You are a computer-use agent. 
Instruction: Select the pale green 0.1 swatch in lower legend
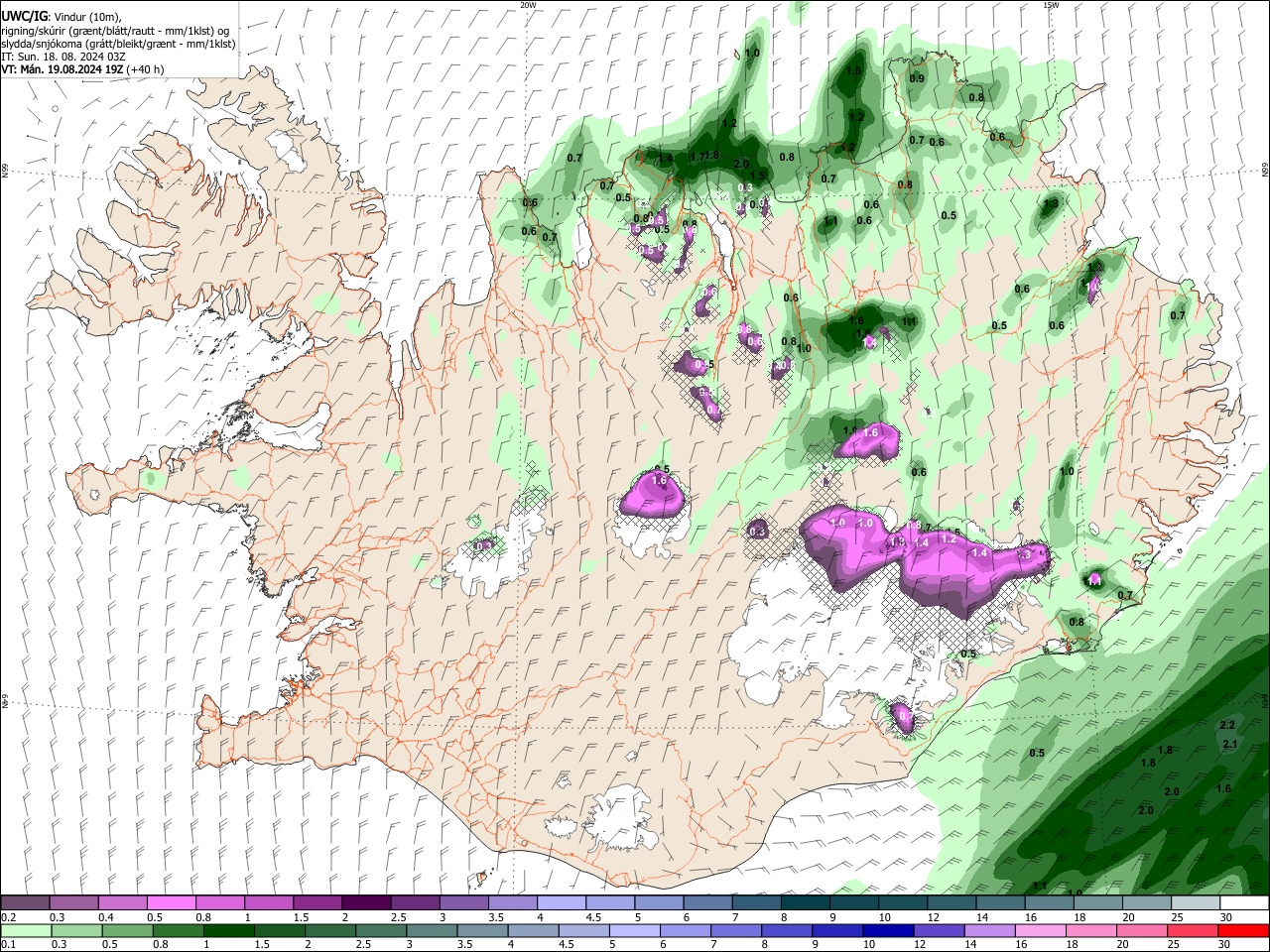pos(26,931)
